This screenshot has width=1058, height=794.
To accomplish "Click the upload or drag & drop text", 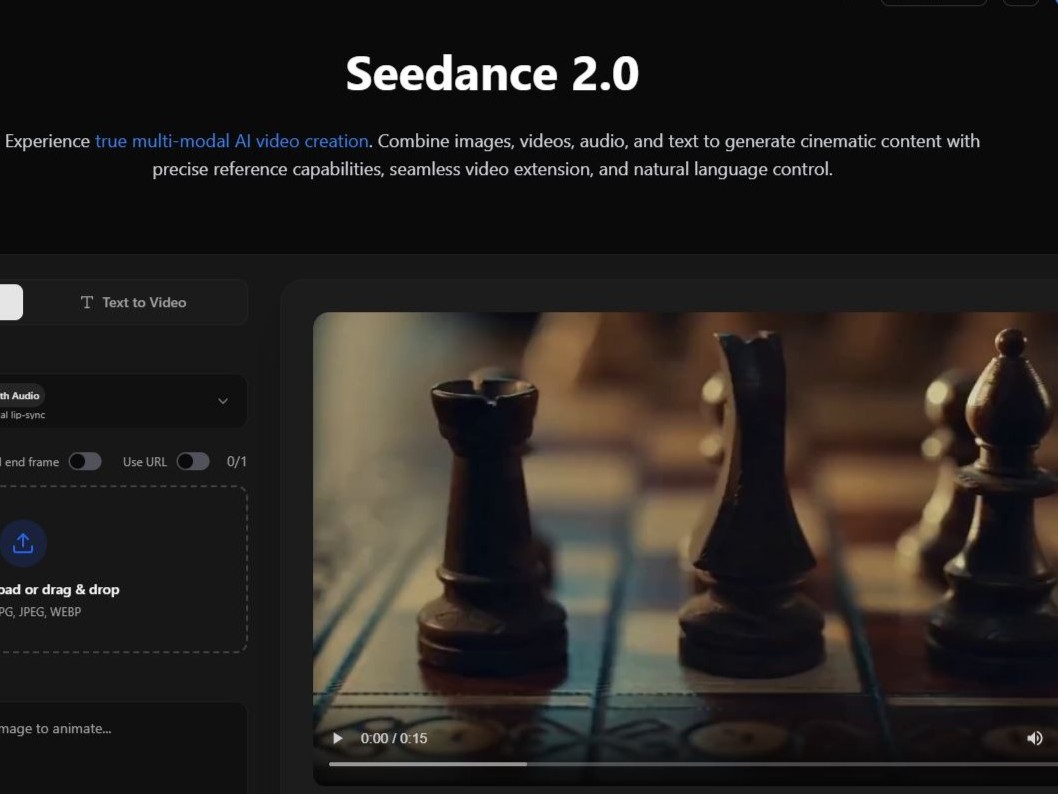I will 59,589.
